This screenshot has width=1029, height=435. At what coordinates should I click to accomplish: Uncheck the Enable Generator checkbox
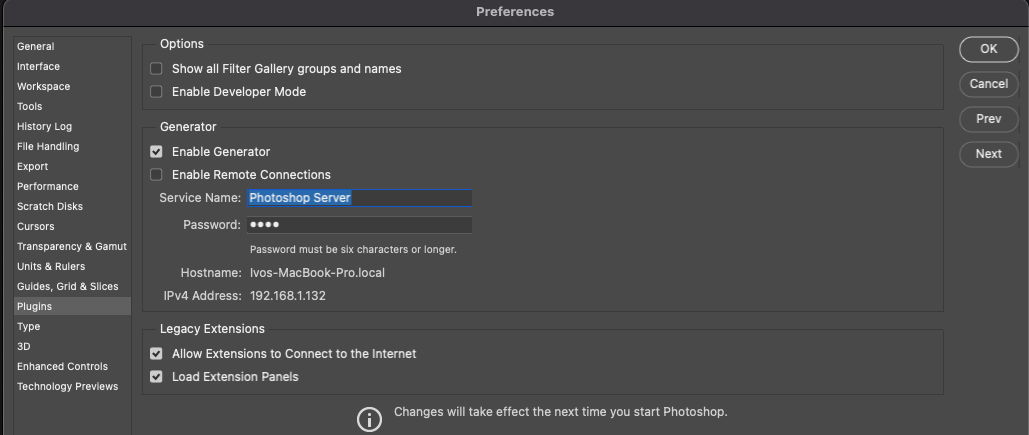click(x=156, y=152)
